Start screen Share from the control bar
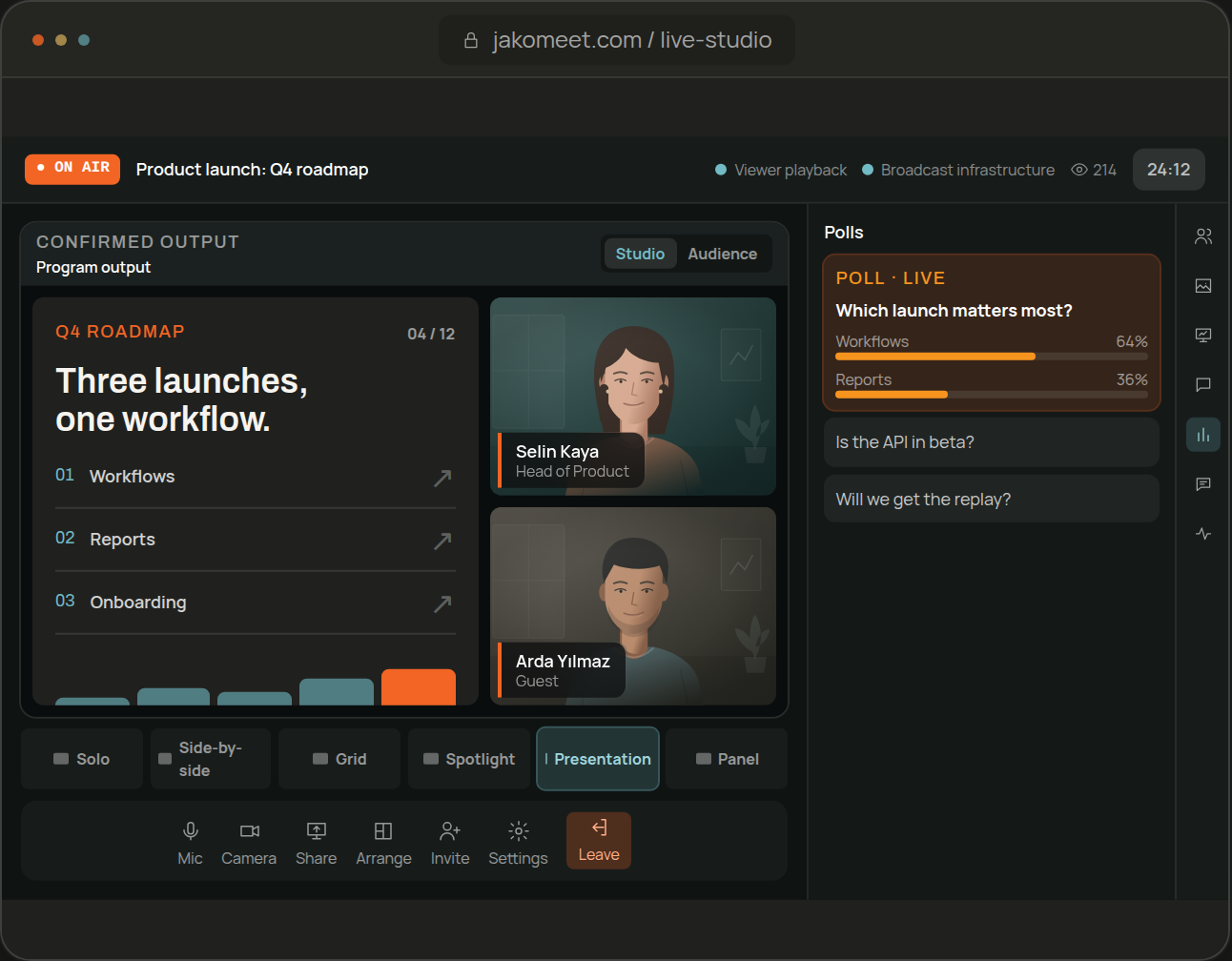The height and width of the screenshot is (961, 1232). 316,843
